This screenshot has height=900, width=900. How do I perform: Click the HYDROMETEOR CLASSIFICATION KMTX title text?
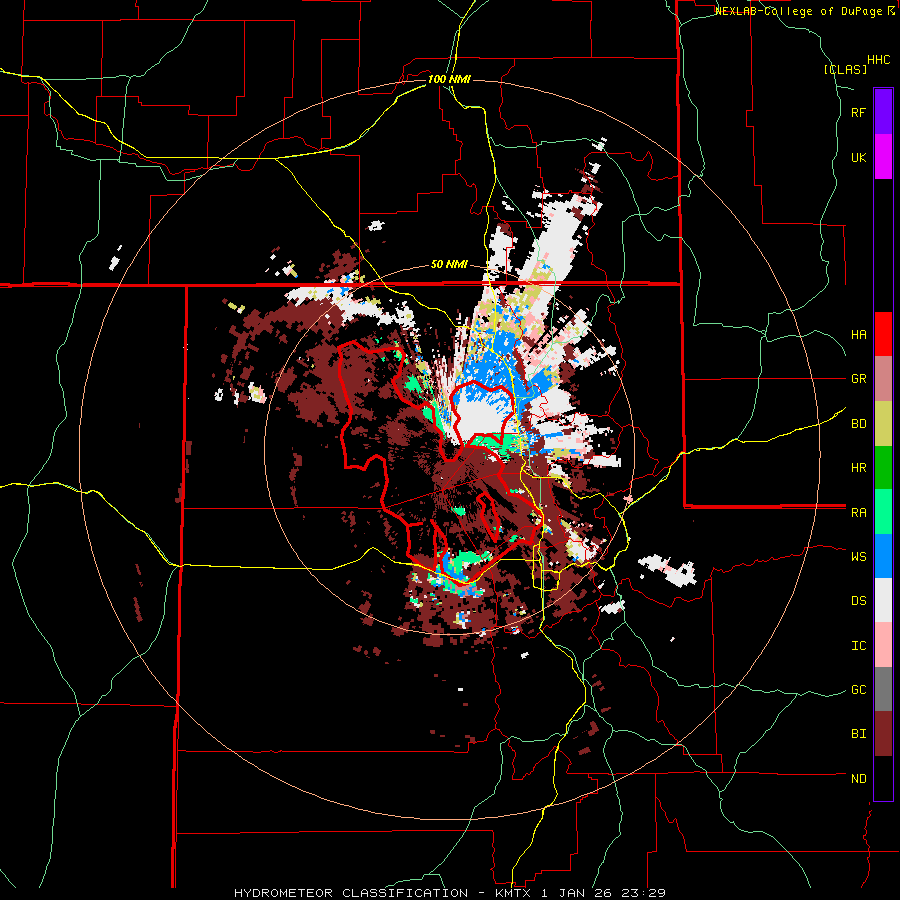[450, 893]
